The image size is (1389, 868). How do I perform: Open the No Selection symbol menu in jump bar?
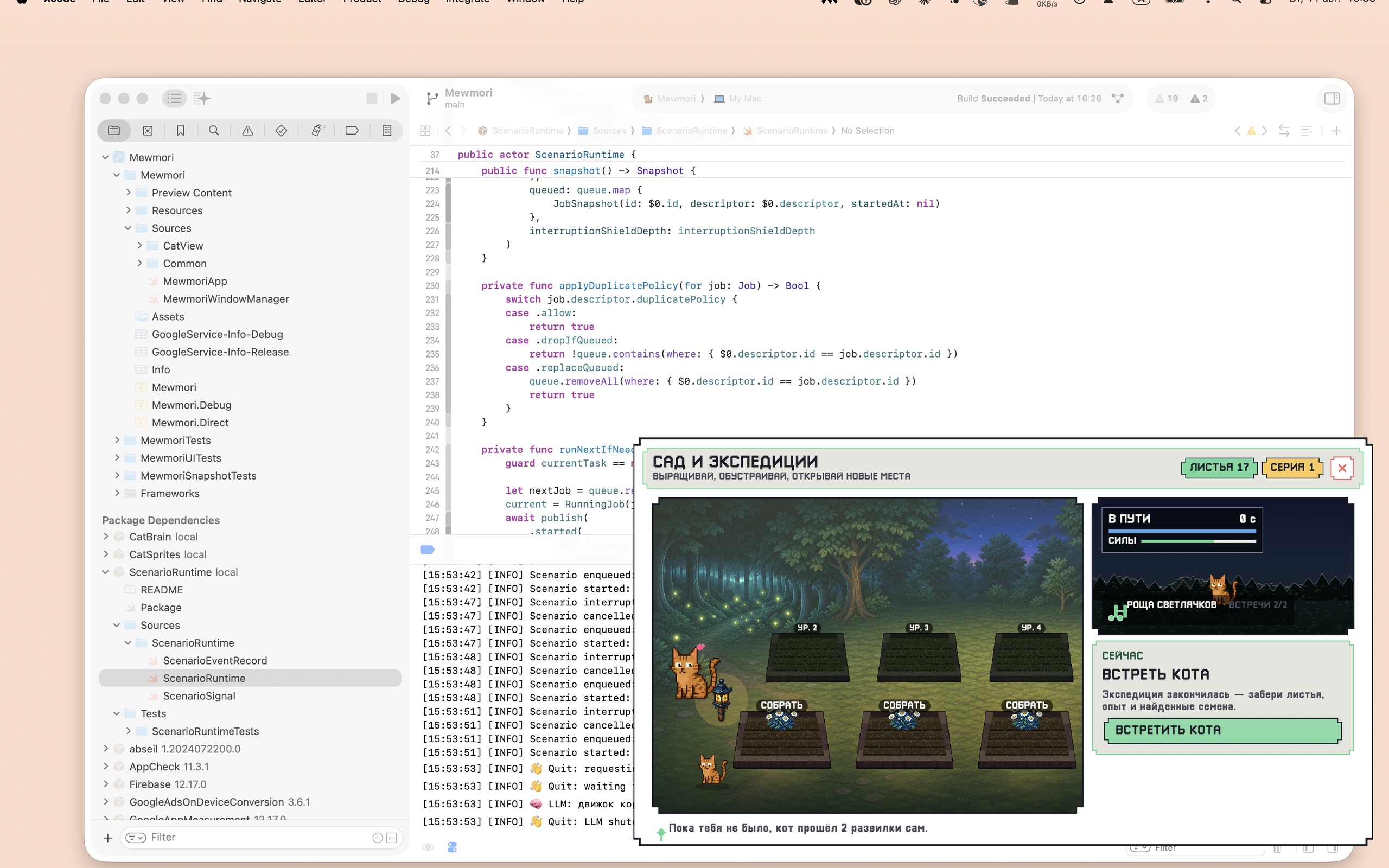click(867, 131)
